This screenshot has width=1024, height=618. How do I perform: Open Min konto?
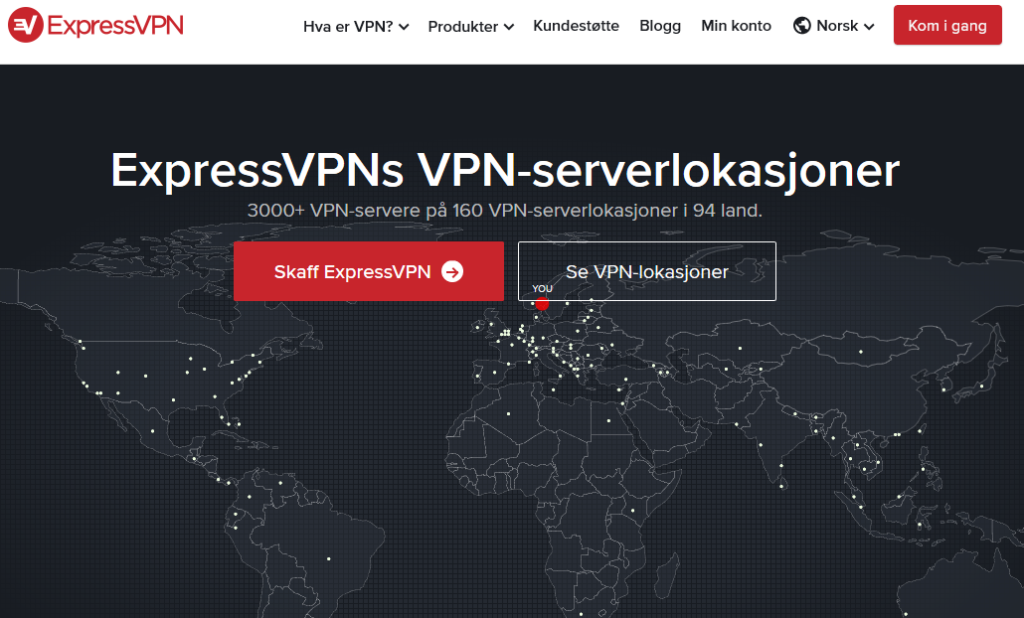pyautogui.click(x=736, y=25)
